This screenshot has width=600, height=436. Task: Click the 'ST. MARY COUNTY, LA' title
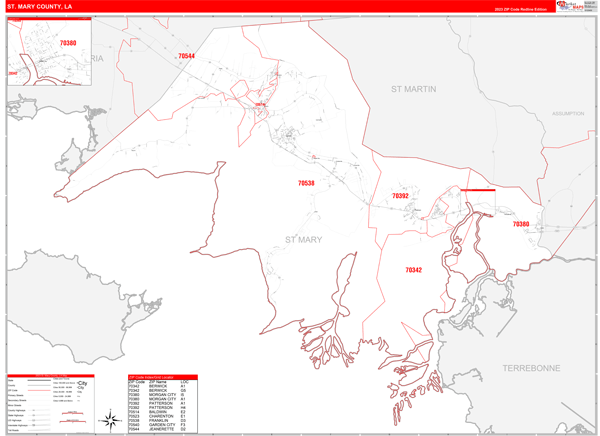[39, 7]
